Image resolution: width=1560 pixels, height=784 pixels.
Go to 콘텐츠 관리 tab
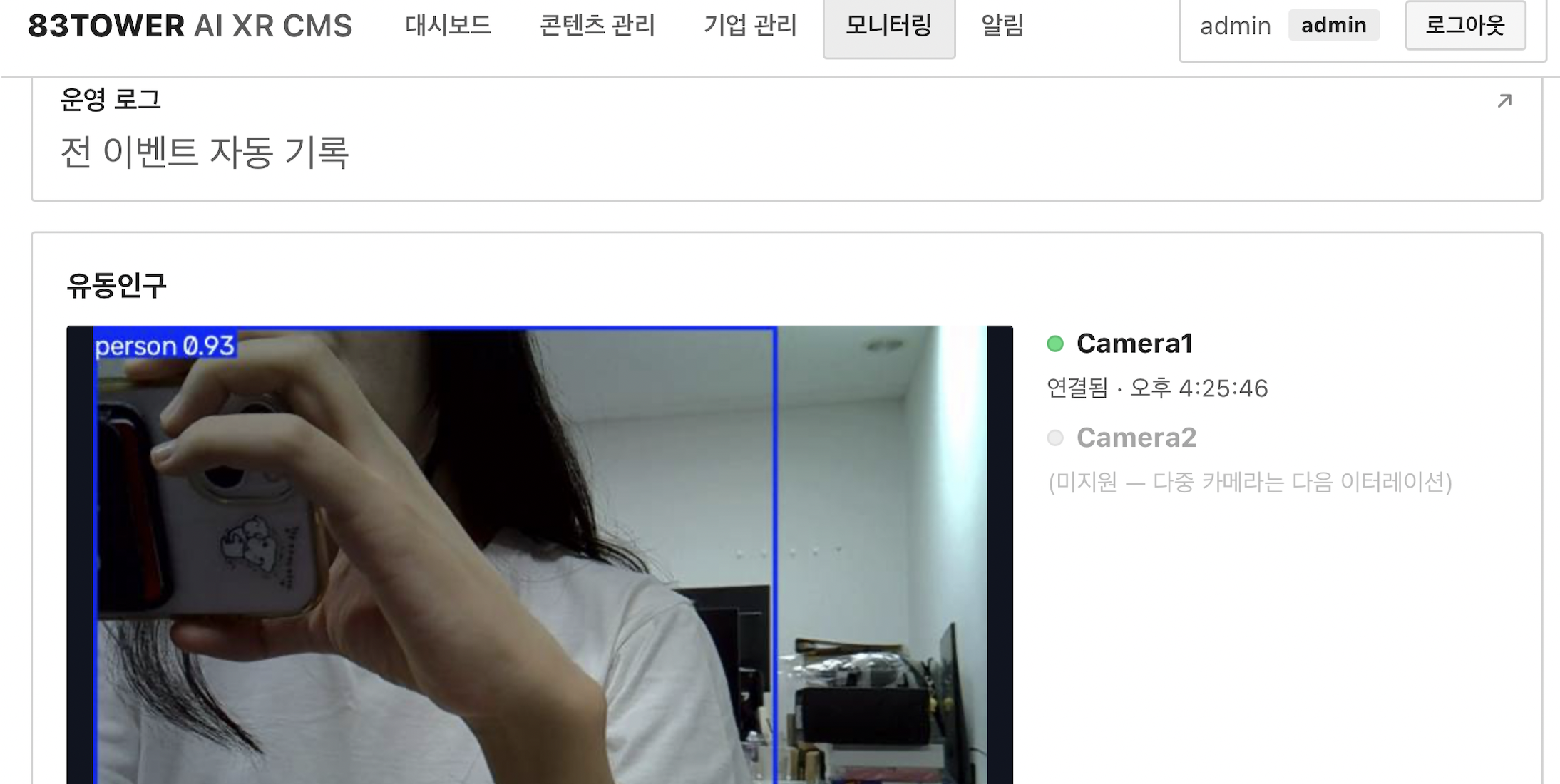click(597, 26)
